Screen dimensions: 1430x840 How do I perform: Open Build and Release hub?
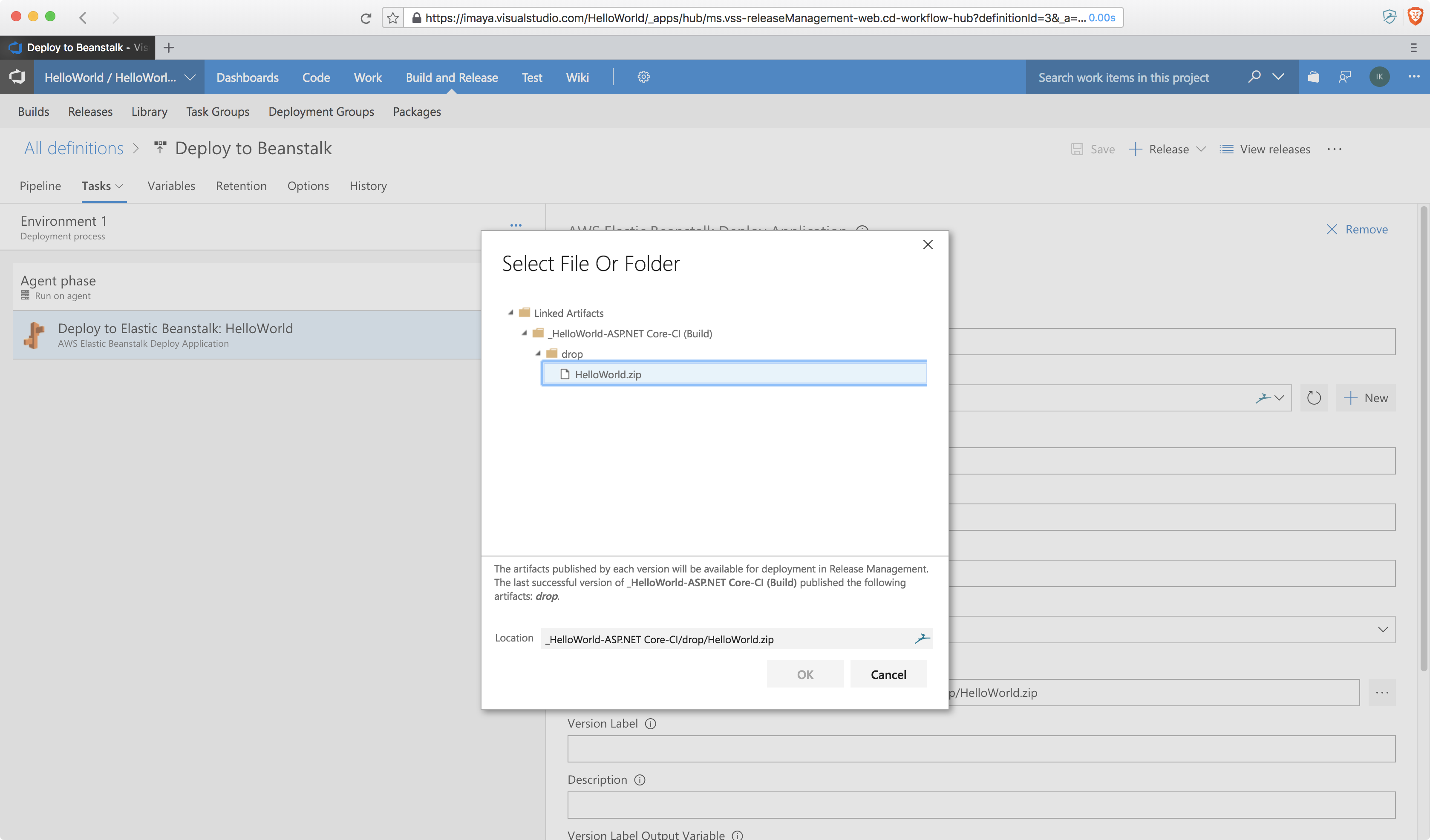(x=452, y=77)
